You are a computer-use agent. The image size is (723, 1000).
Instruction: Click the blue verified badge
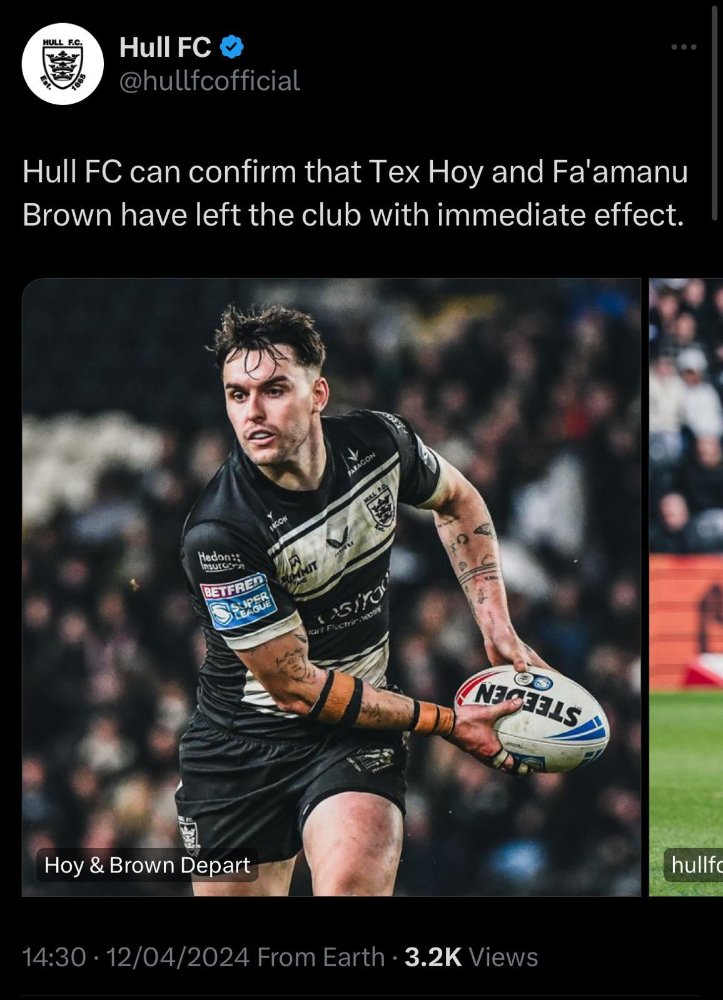[231, 47]
